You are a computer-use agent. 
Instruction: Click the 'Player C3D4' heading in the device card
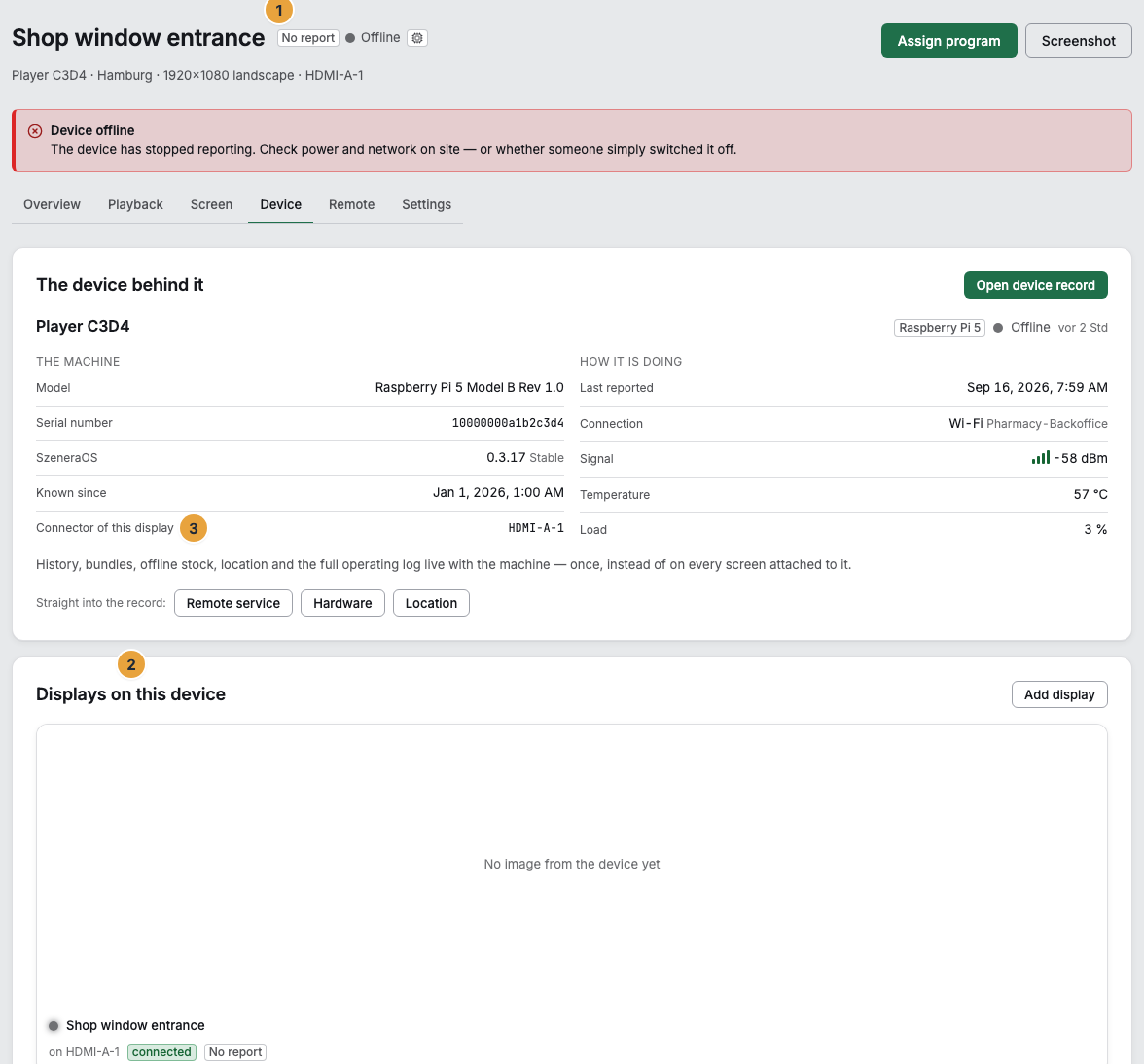click(84, 327)
